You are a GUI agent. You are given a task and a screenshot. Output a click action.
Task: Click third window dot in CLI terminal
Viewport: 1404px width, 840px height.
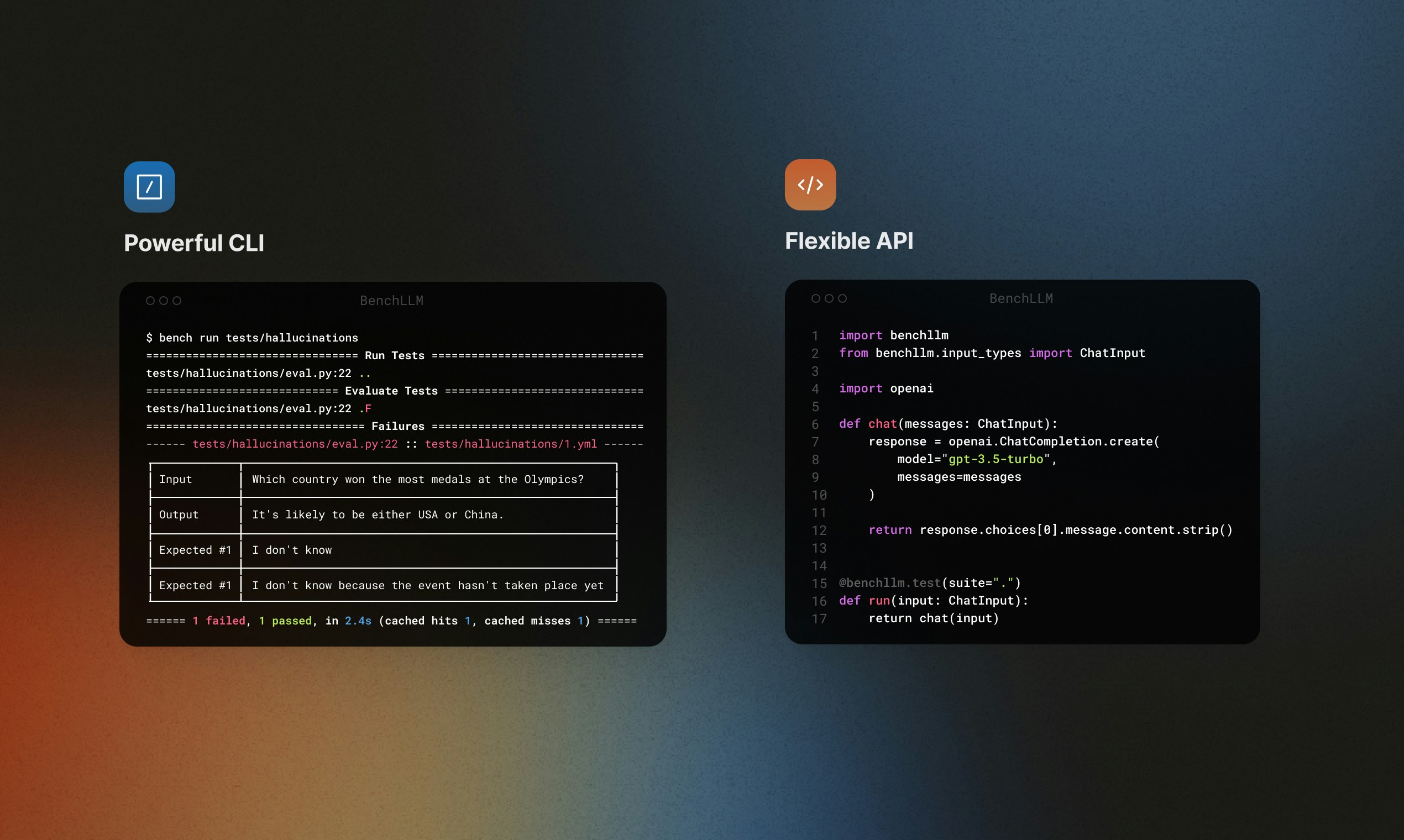coord(177,301)
